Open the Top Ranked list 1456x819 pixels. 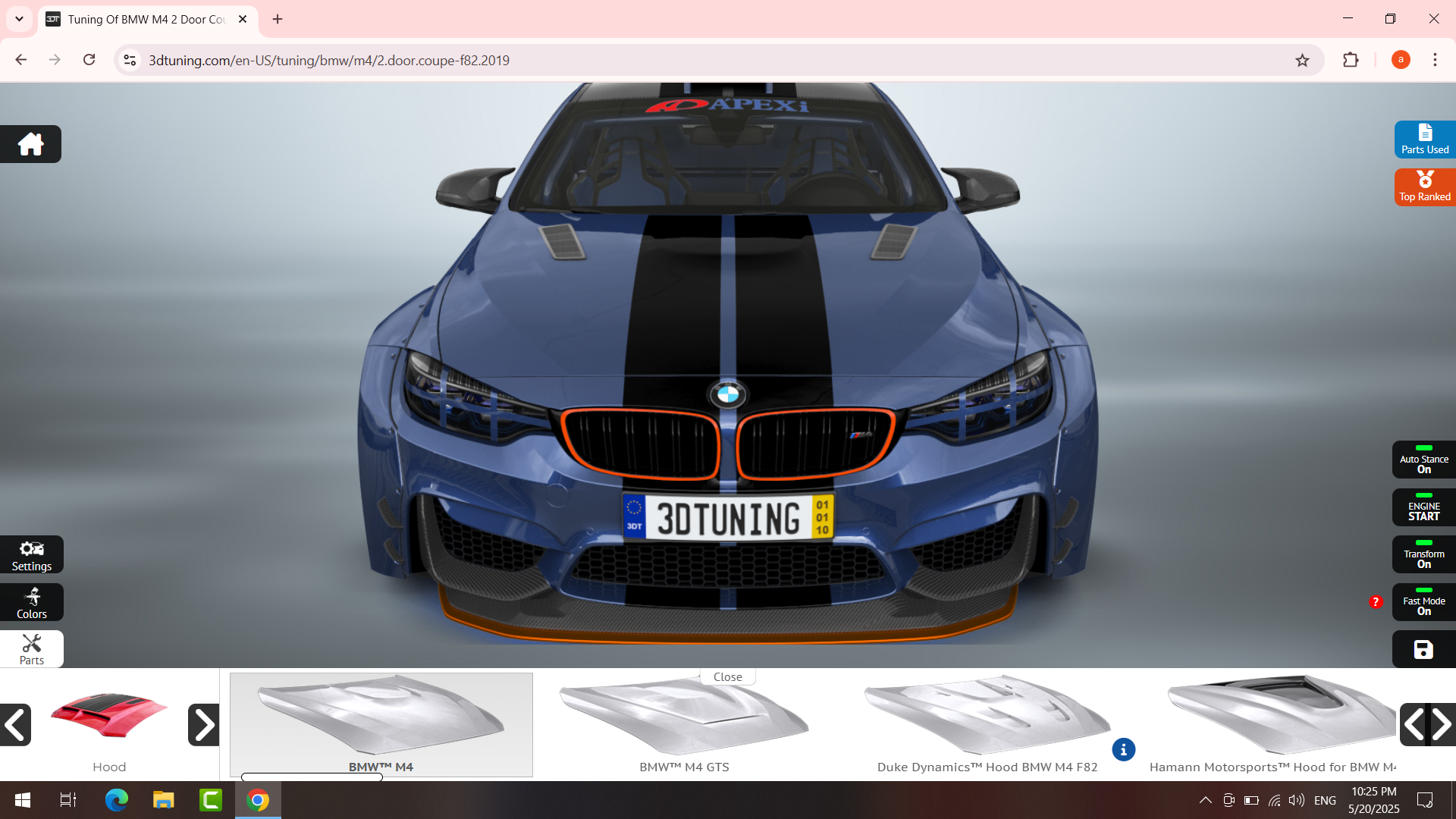(x=1425, y=187)
